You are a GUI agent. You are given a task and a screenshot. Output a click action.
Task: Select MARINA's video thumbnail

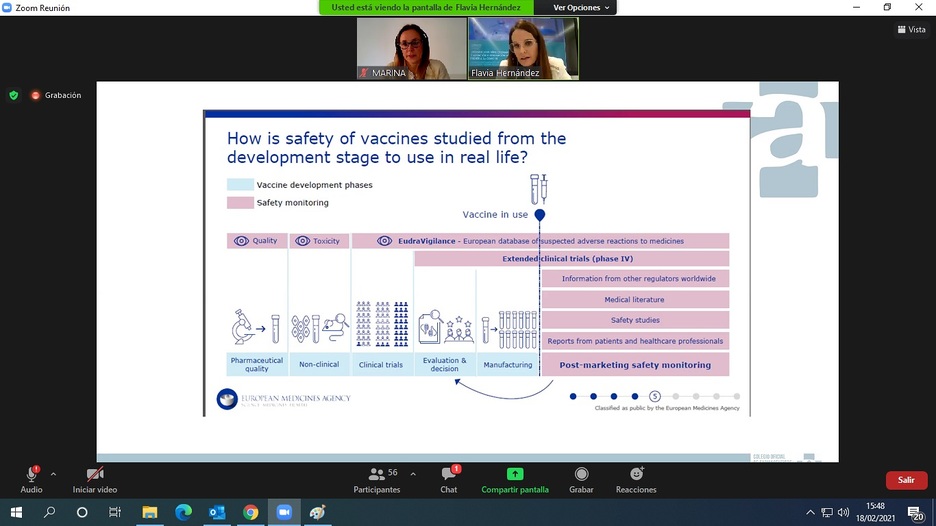tap(411, 48)
